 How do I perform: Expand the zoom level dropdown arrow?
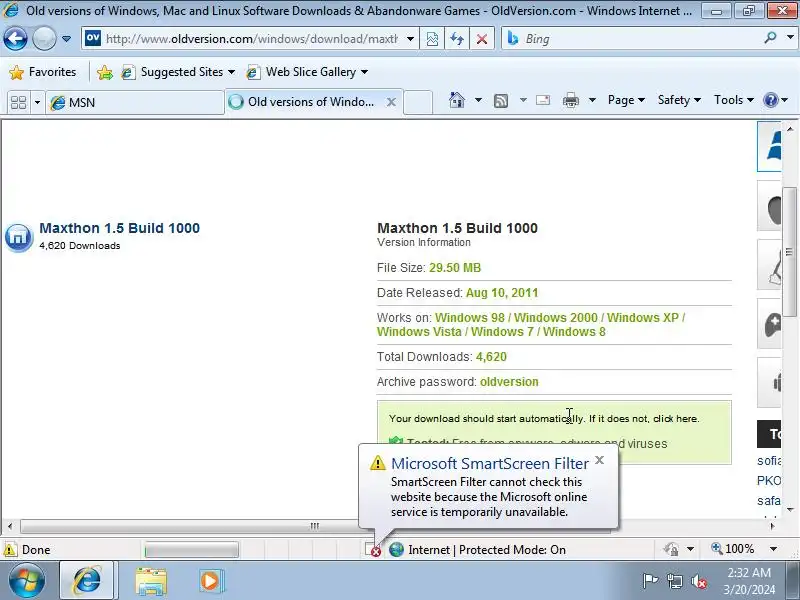point(773,549)
